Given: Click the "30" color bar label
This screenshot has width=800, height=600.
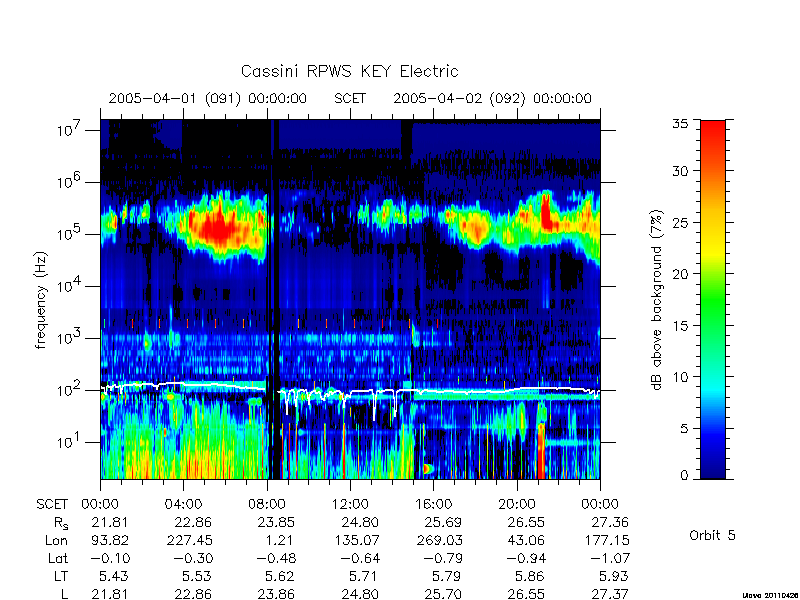Looking at the screenshot, I should 681,170.
